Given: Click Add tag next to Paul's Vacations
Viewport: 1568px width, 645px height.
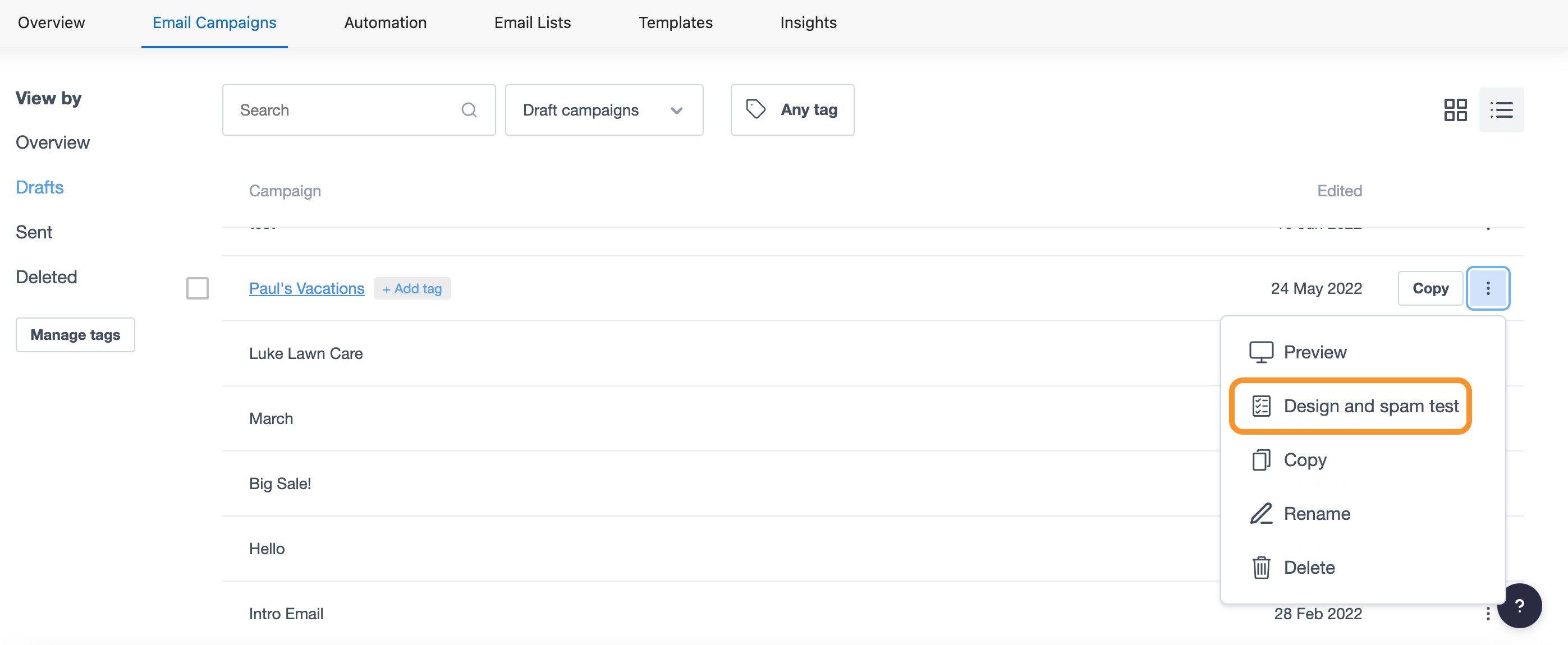Looking at the screenshot, I should point(412,288).
